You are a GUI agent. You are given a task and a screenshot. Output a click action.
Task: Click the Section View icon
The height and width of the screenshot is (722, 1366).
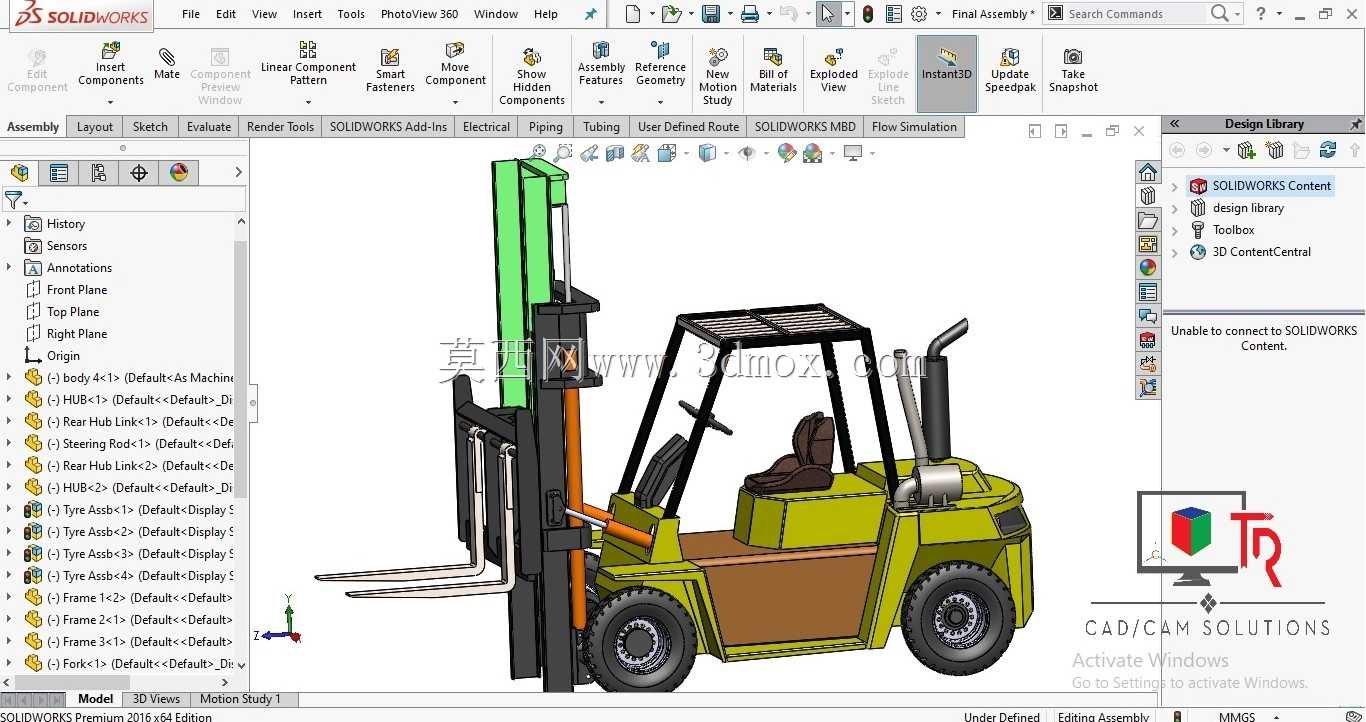point(615,153)
